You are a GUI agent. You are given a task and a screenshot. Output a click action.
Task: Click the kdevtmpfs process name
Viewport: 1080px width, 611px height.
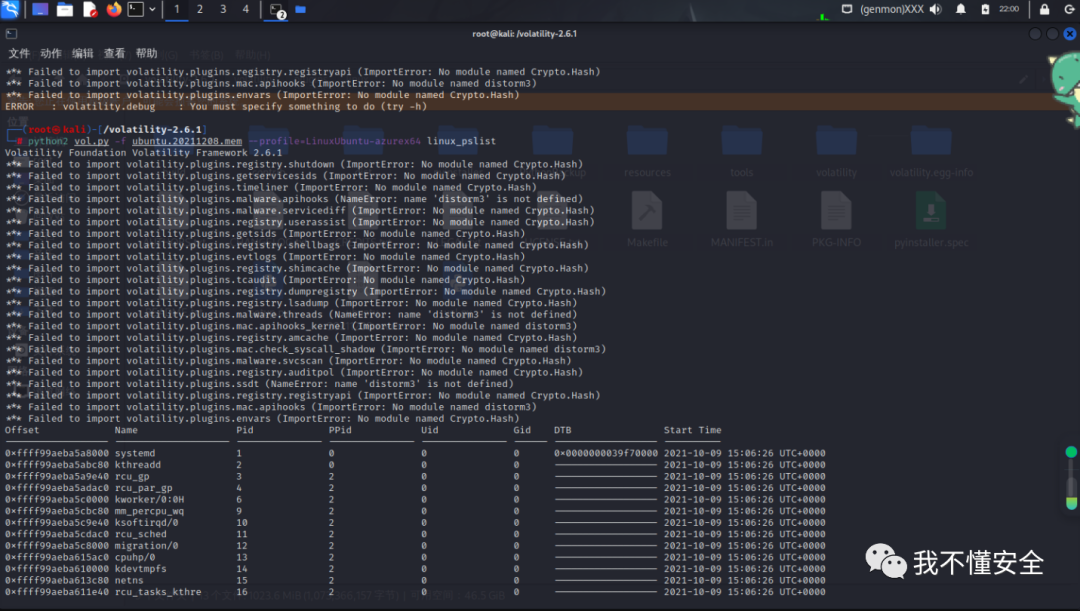coord(141,569)
